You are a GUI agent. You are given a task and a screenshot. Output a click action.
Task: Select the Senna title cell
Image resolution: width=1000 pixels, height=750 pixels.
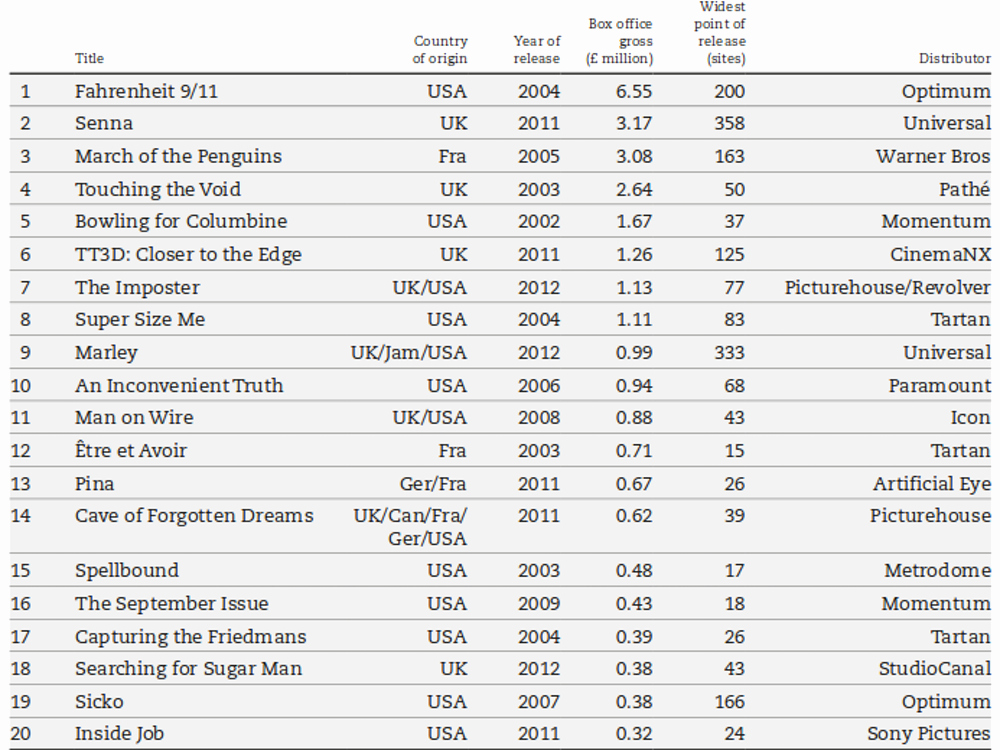pyautogui.click(x=104, y=123)
